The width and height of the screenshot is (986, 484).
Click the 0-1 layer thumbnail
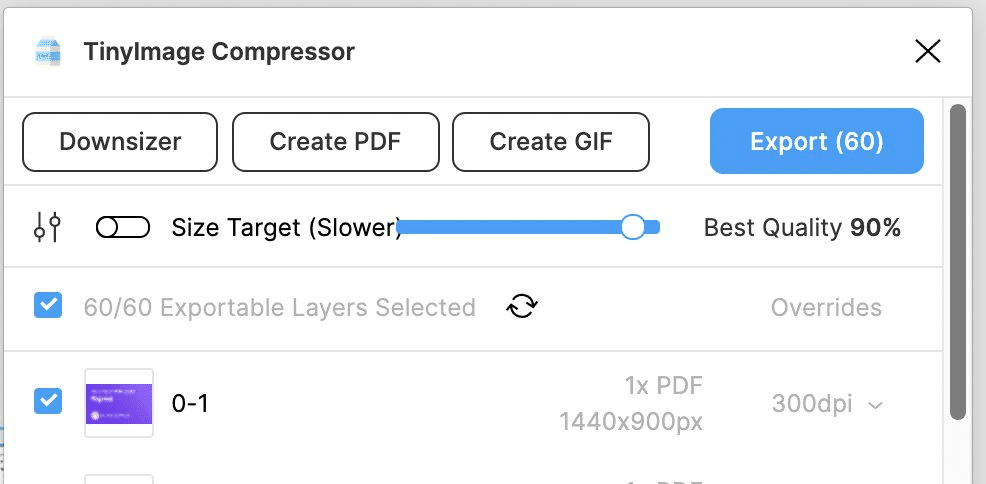pos(119,403)
